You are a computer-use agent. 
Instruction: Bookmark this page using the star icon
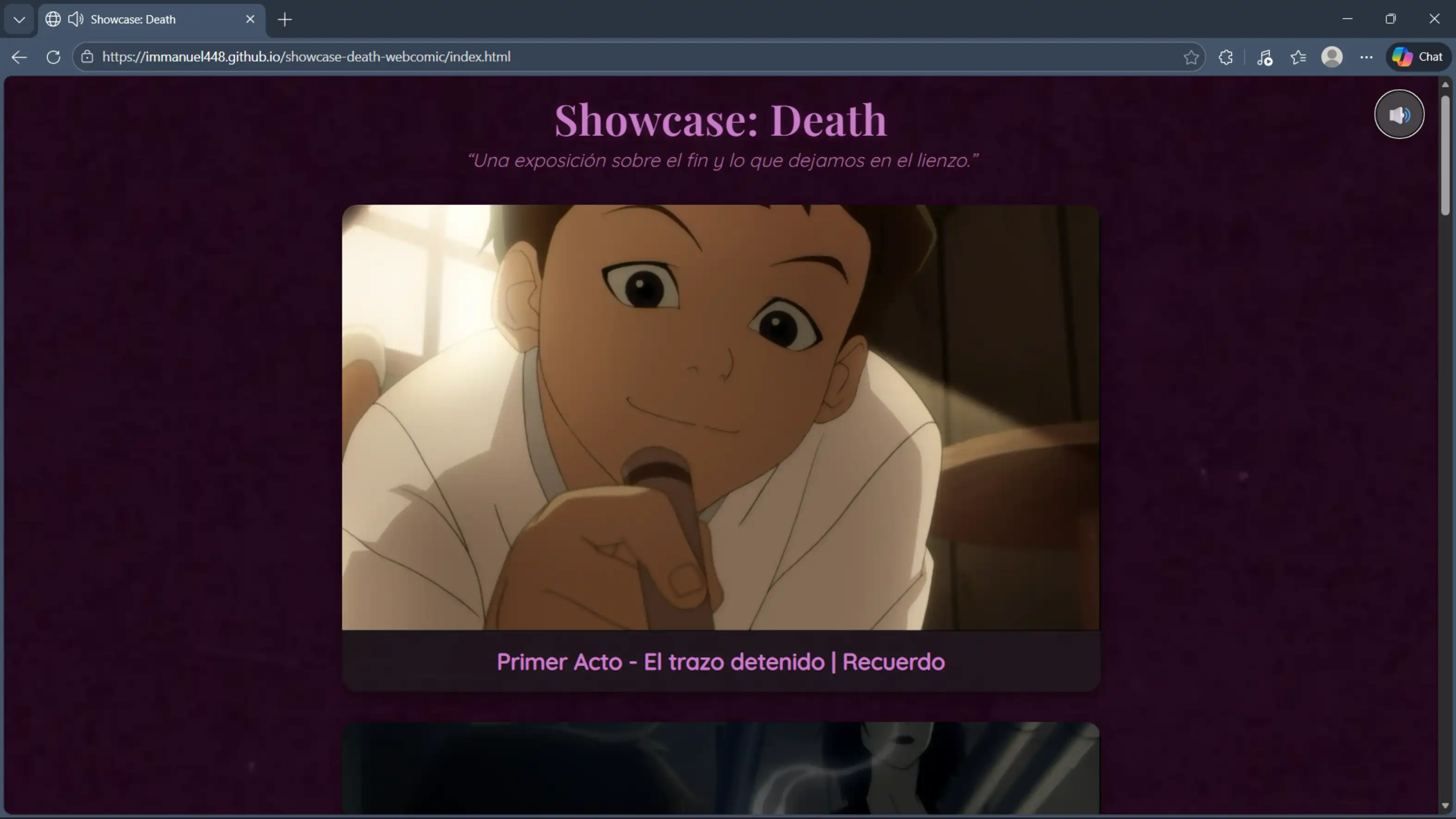1191,56
